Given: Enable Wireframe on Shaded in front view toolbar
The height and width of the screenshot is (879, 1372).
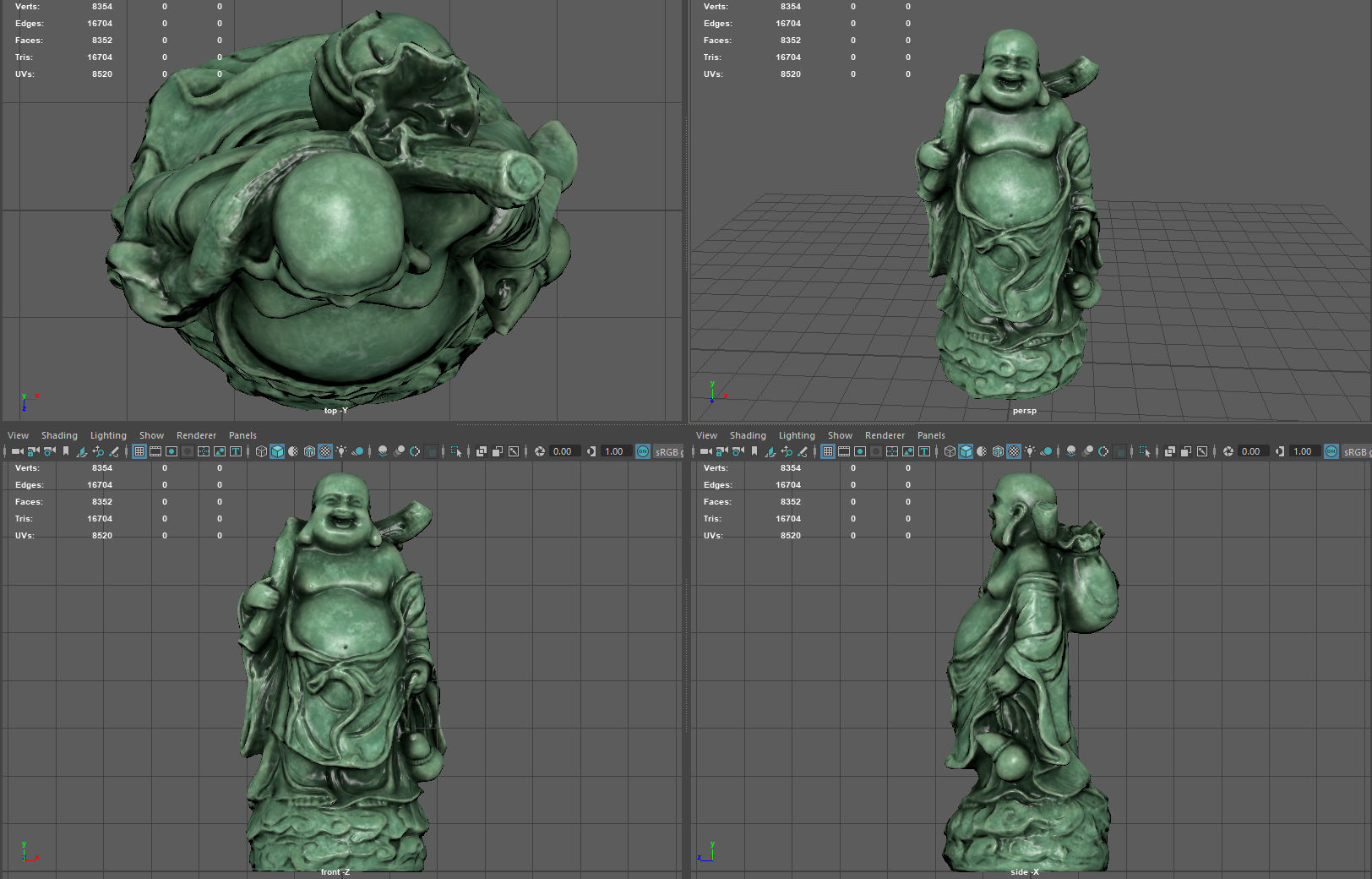Looking at the screenshot, I should [x=309, y=451].
